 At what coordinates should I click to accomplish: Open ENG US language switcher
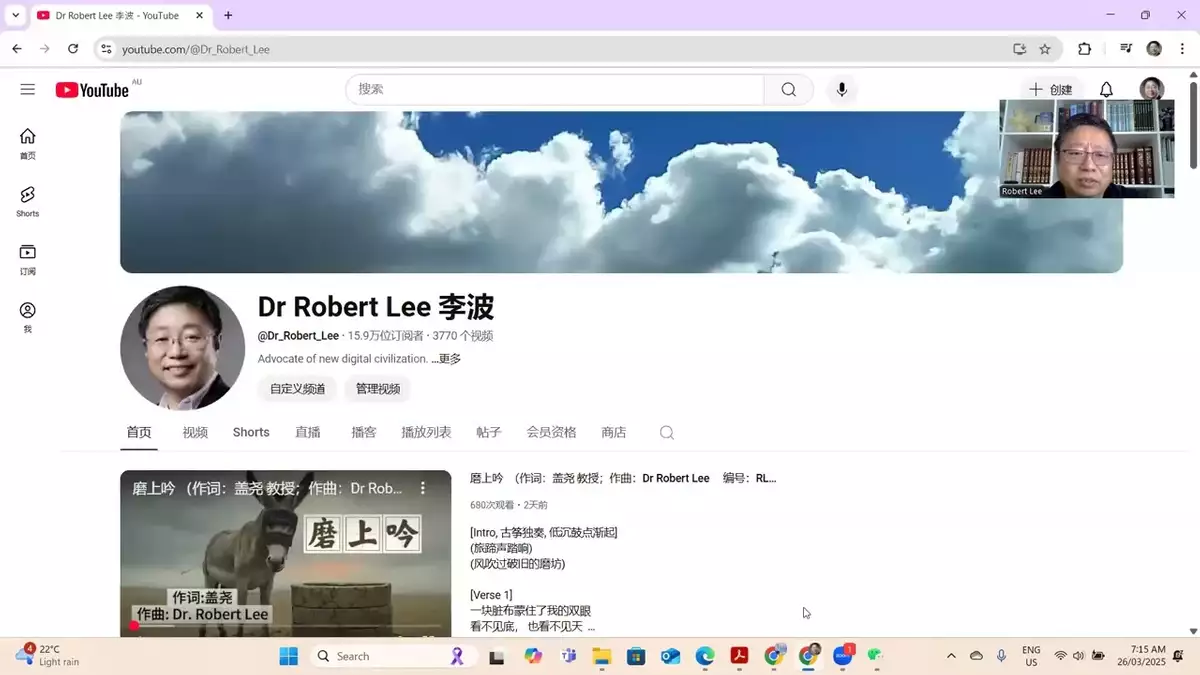click(x=1031, y=656)
